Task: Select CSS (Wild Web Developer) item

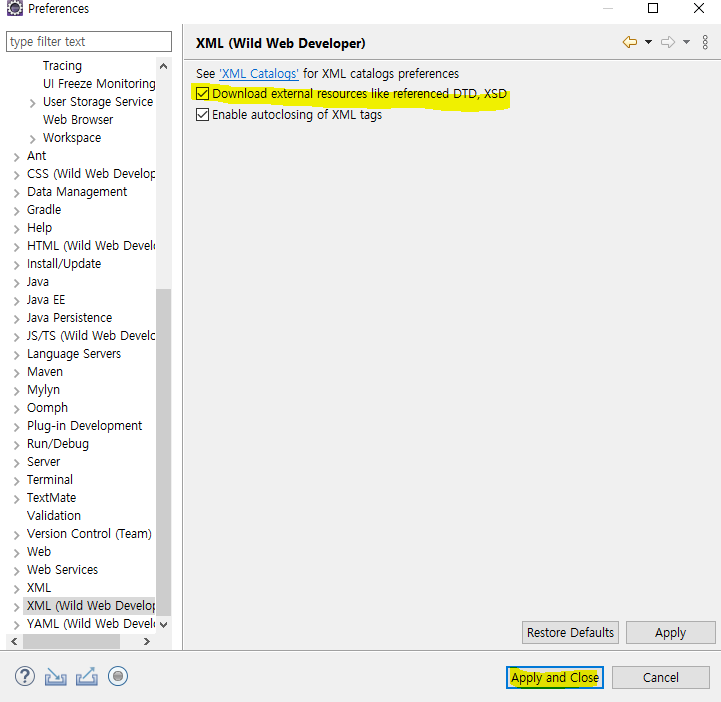Action: click(x=91, y=174)
